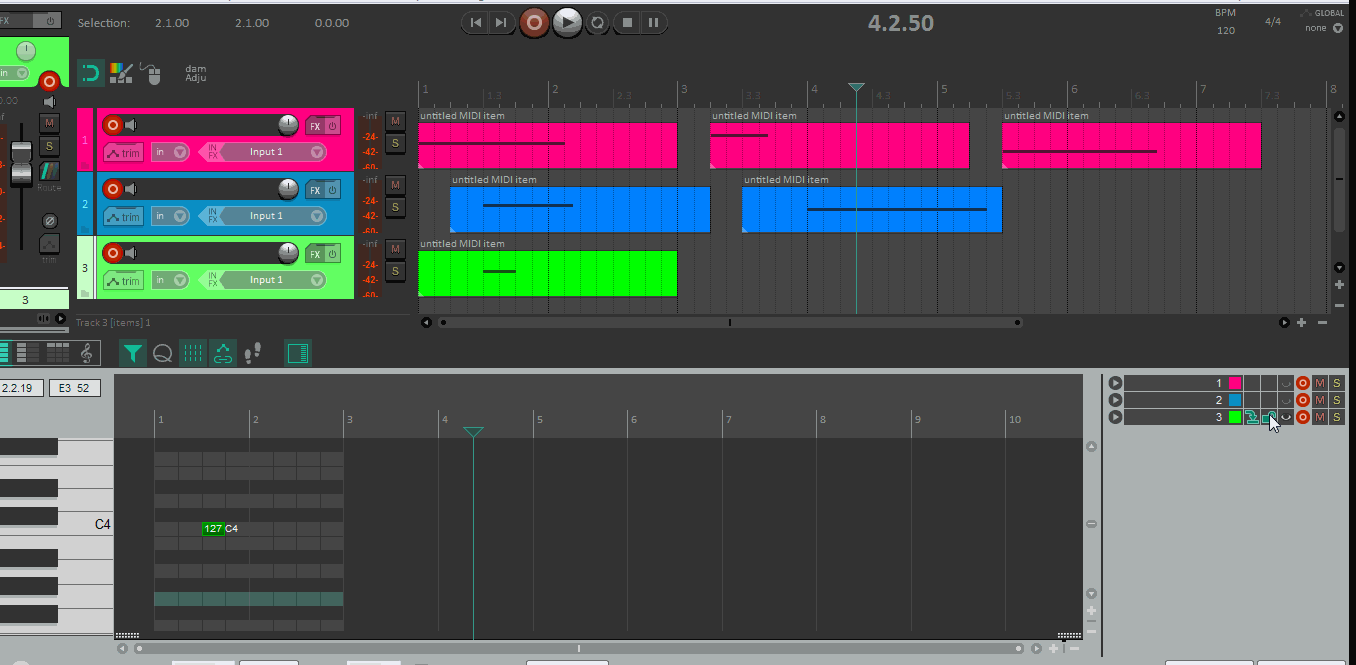
Task: Bypass FX on track 3 power icon
Action: pos(332,254)
